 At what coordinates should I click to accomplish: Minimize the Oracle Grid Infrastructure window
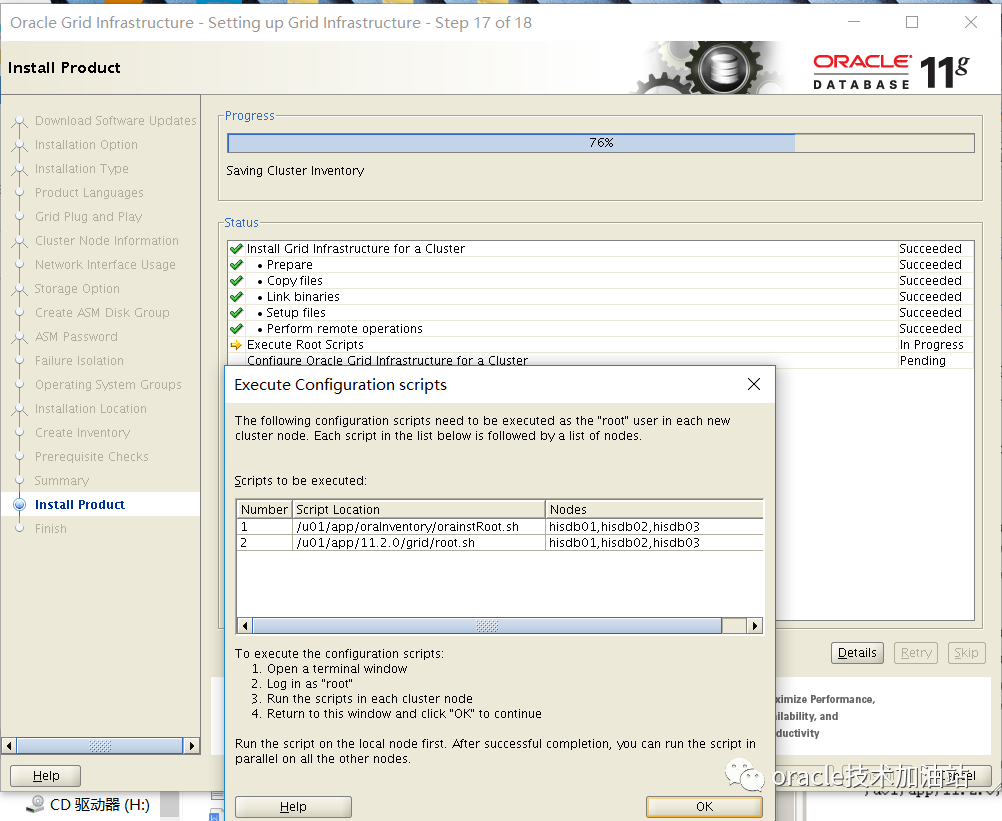click(x=854, y=22)
